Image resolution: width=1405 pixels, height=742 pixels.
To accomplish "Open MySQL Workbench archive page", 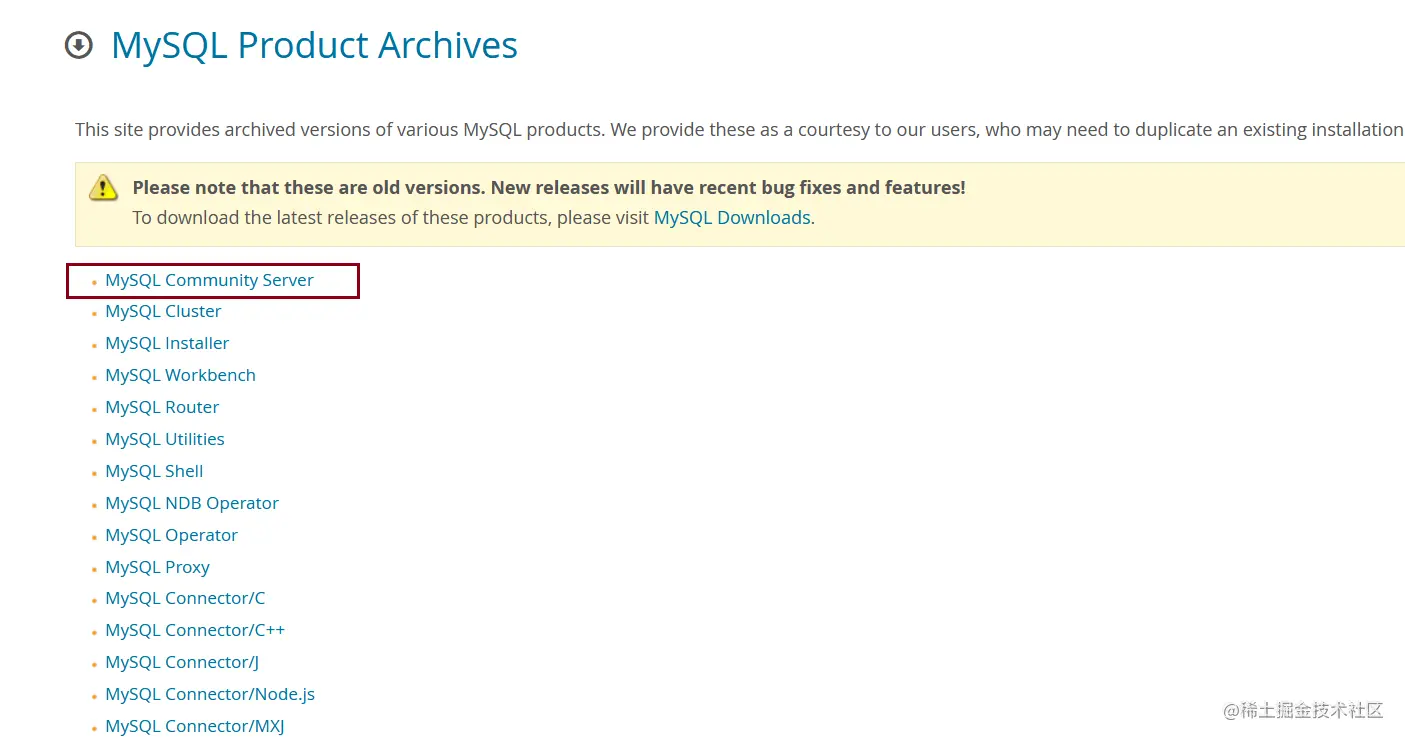I will tap(180, 376).
